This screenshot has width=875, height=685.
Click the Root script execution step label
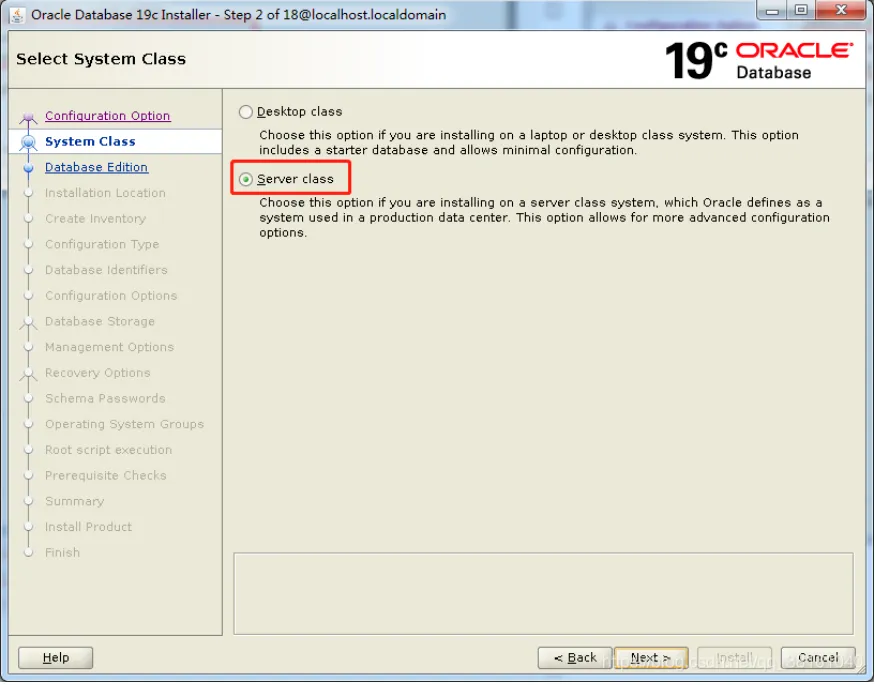108,450
